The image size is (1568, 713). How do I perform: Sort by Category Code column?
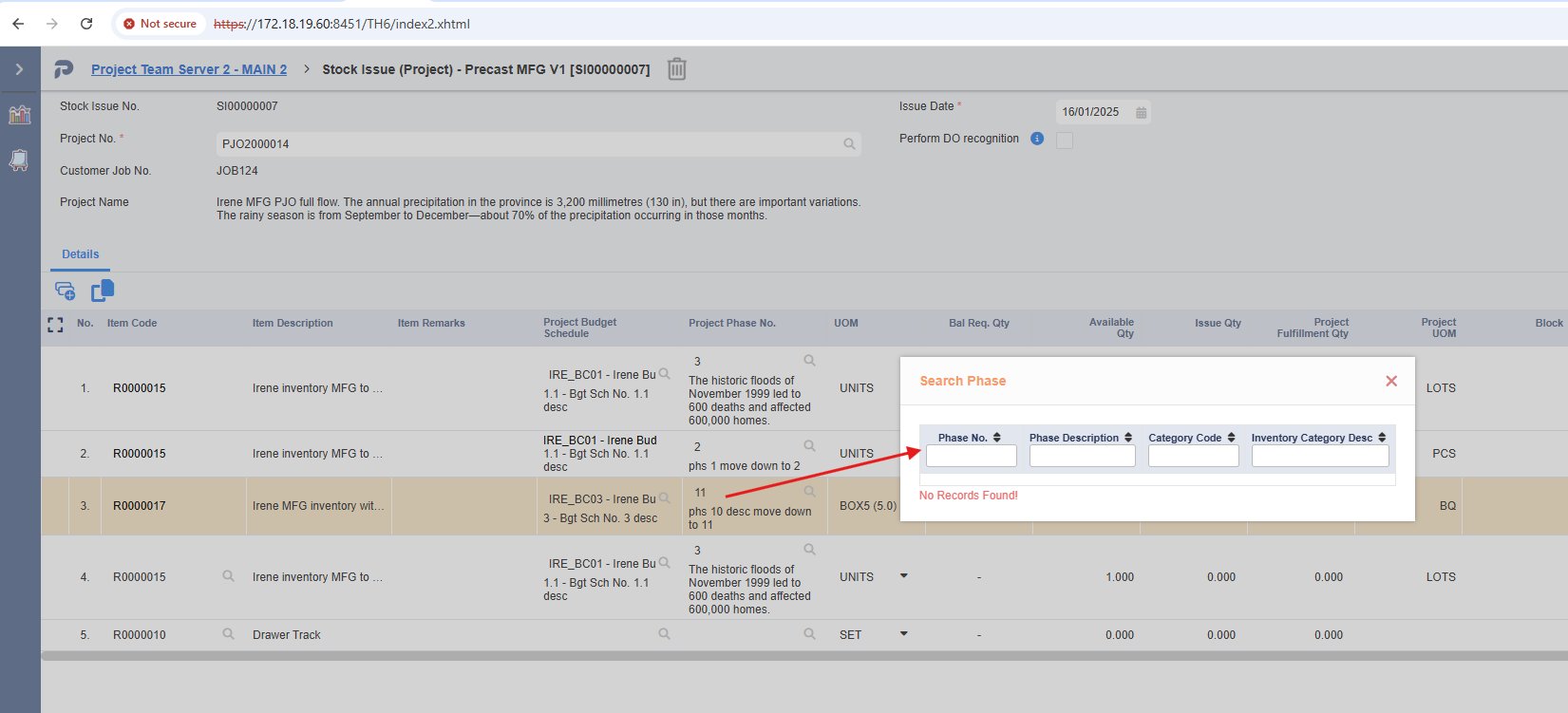(x=1232, y=438)
